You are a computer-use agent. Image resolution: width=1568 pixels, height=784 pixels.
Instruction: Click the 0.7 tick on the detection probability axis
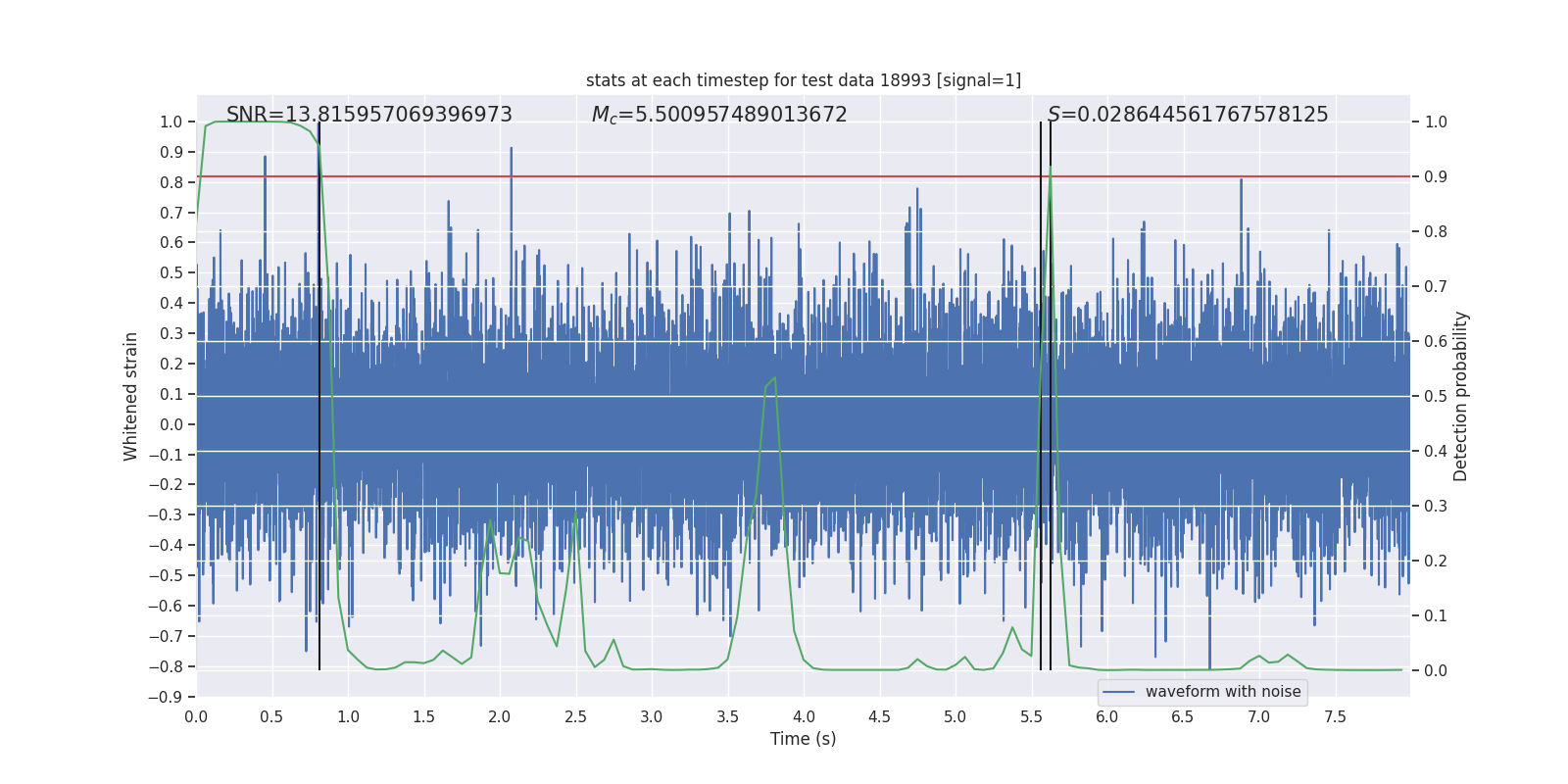point(1436,287)
